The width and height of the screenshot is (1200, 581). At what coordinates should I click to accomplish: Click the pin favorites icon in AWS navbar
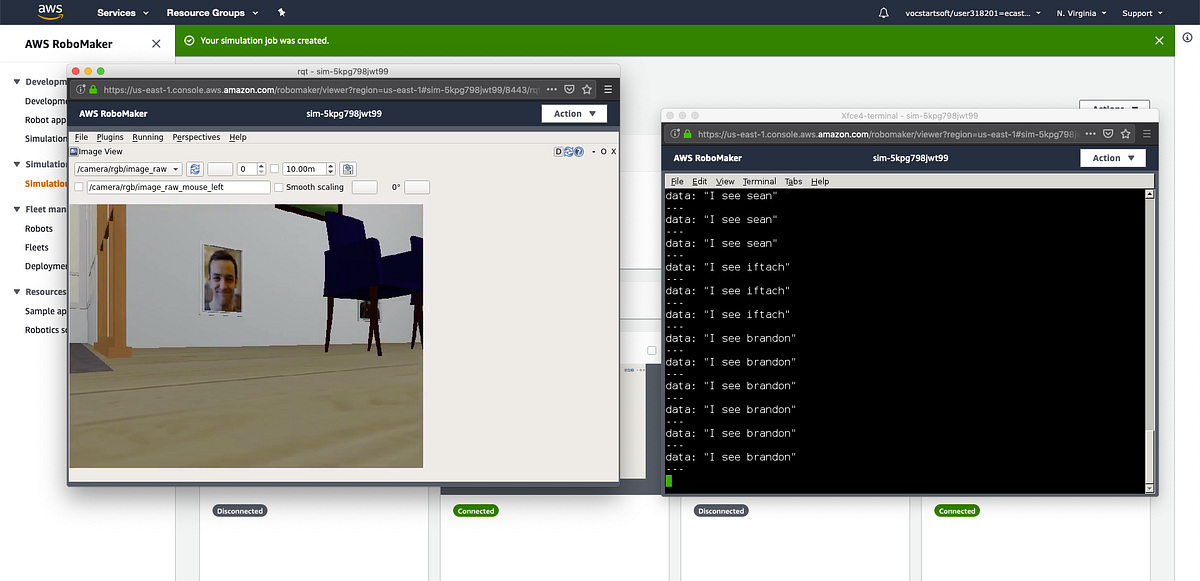click(280, 13)
